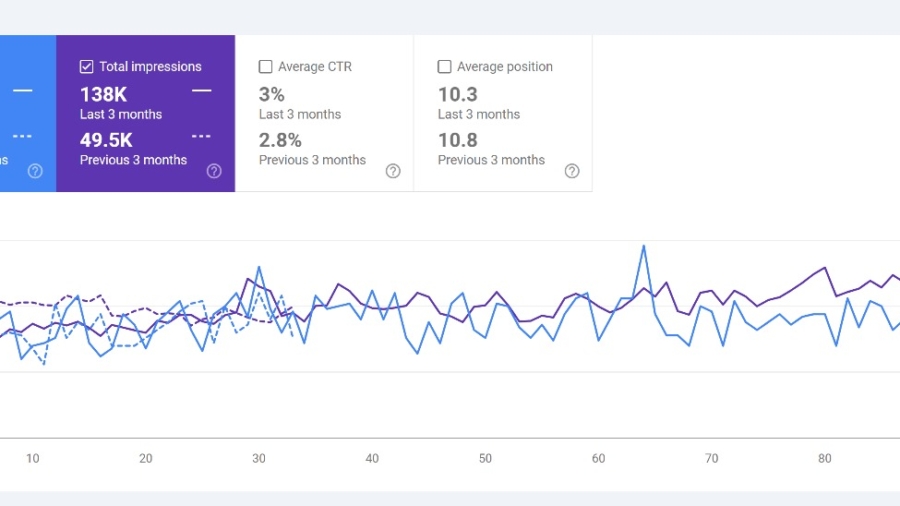Tick the Average position checkbox
This screenshot has width=900, height=506.
[445, 67]
